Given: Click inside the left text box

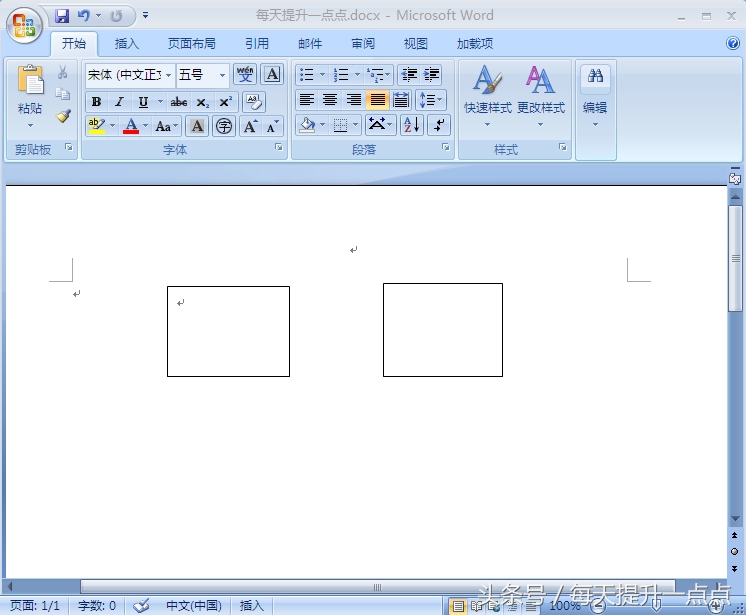Looking at the screenshot, I should [228, 332].
